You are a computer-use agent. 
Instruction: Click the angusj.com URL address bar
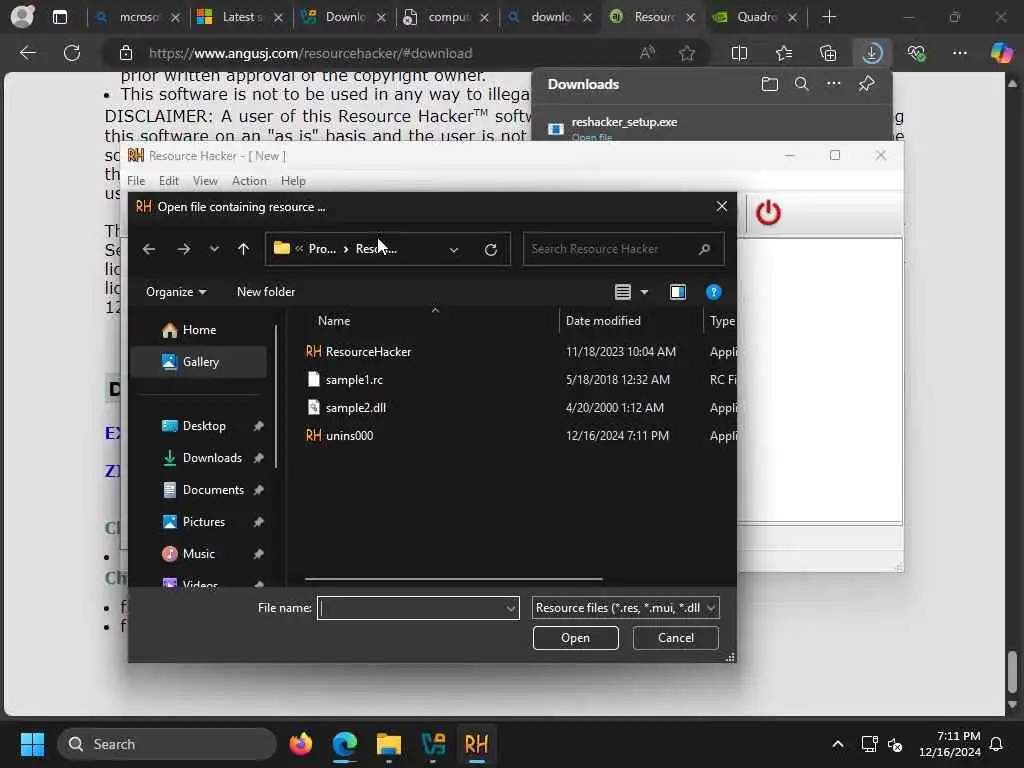pyautogui.click(x=310, y=54)
